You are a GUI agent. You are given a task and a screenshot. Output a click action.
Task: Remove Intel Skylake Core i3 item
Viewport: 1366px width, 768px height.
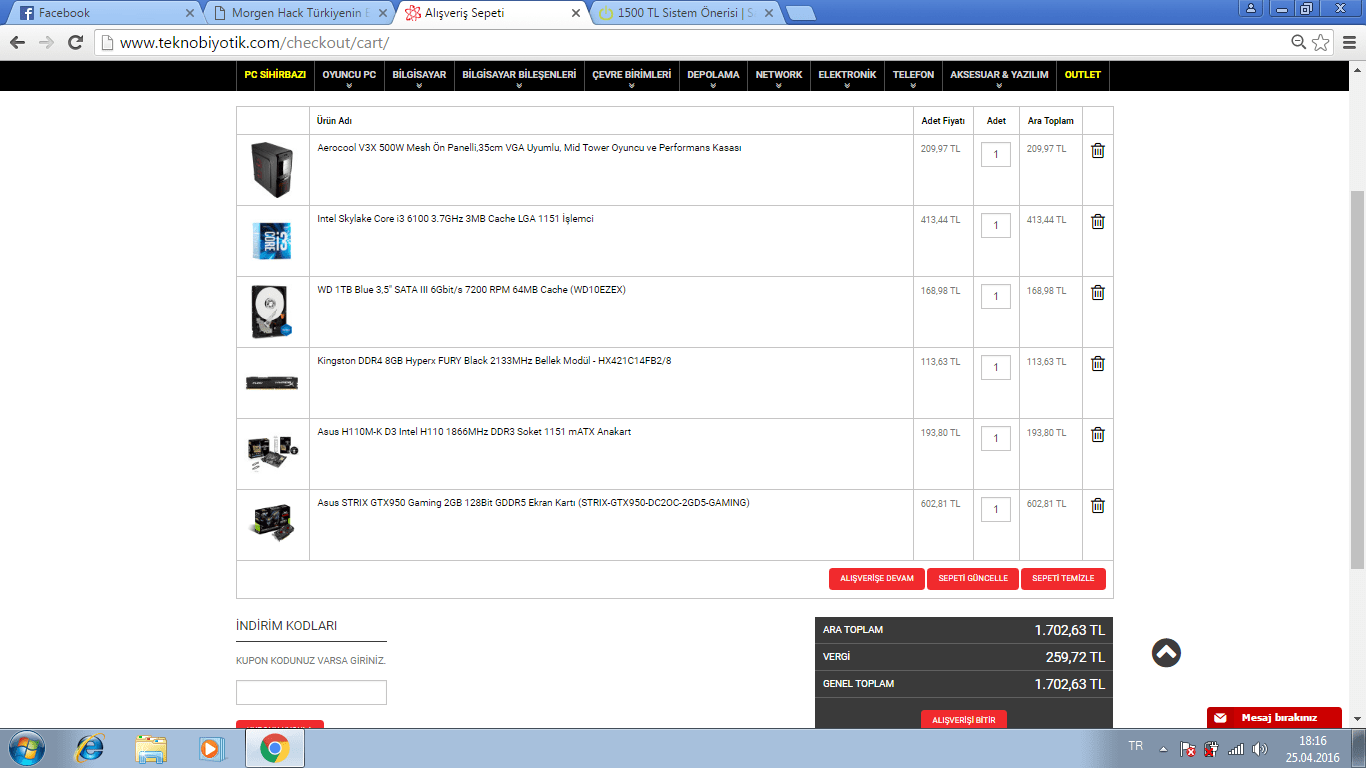1097,221
